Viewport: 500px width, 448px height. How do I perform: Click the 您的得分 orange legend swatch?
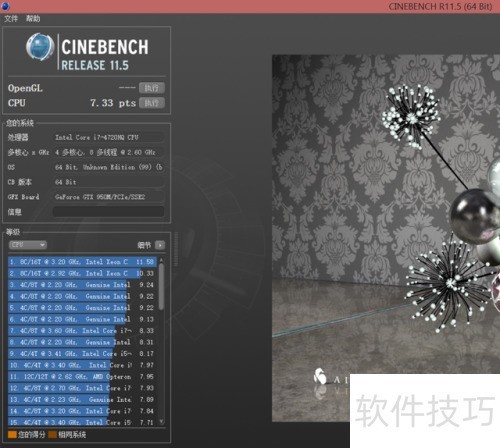coord(12,435)
